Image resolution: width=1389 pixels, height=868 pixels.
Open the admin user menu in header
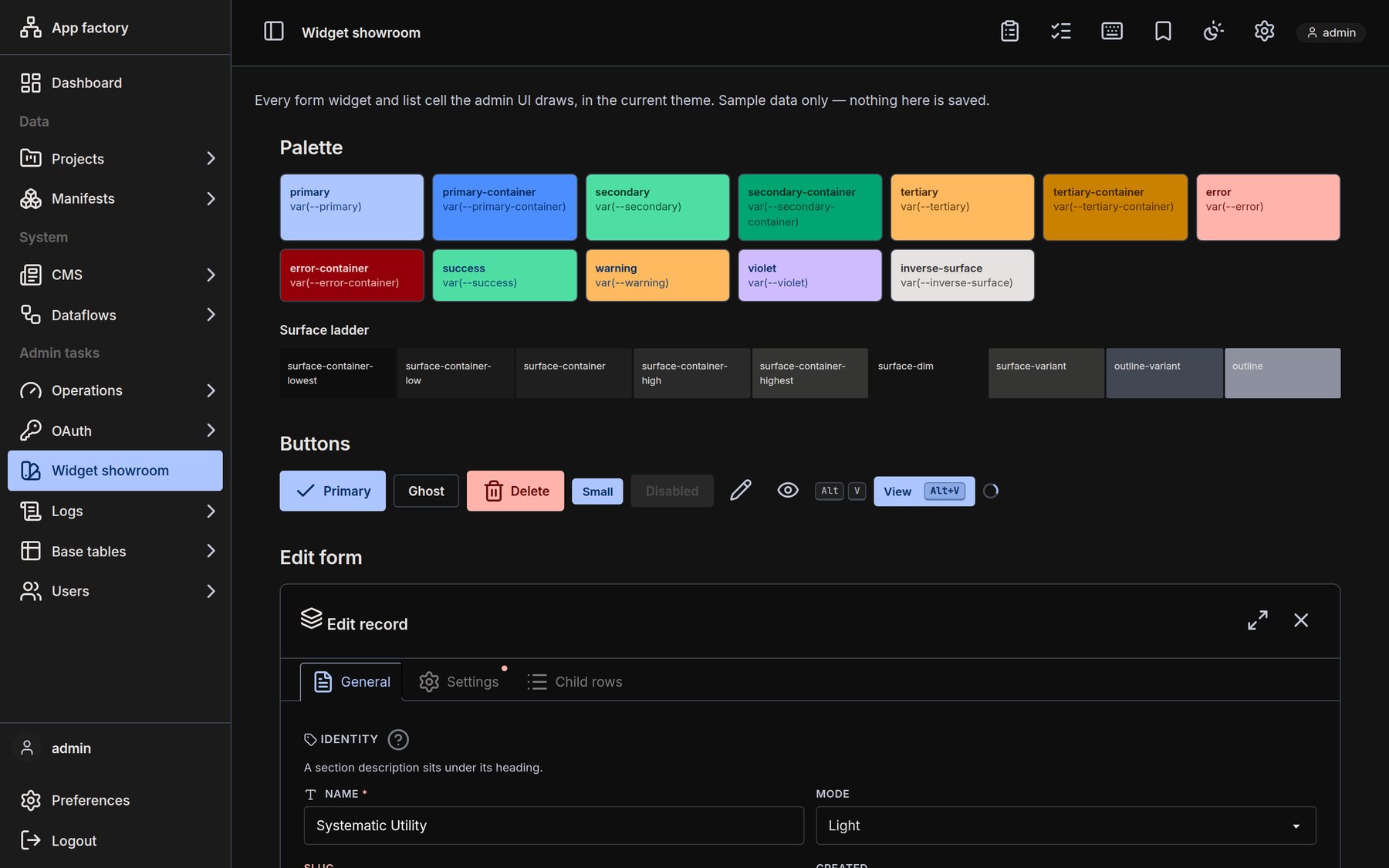click(1331, 32)
